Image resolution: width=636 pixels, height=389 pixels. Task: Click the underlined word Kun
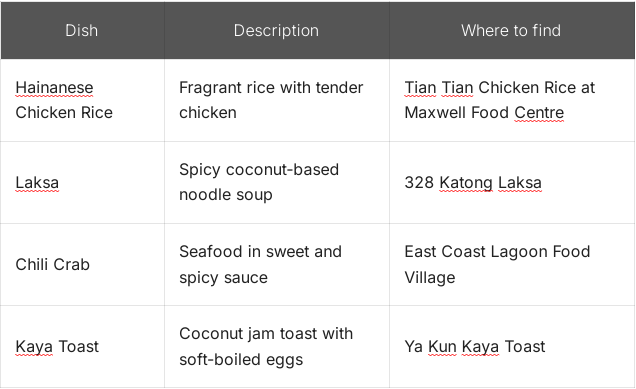click(x=442, y=347)
